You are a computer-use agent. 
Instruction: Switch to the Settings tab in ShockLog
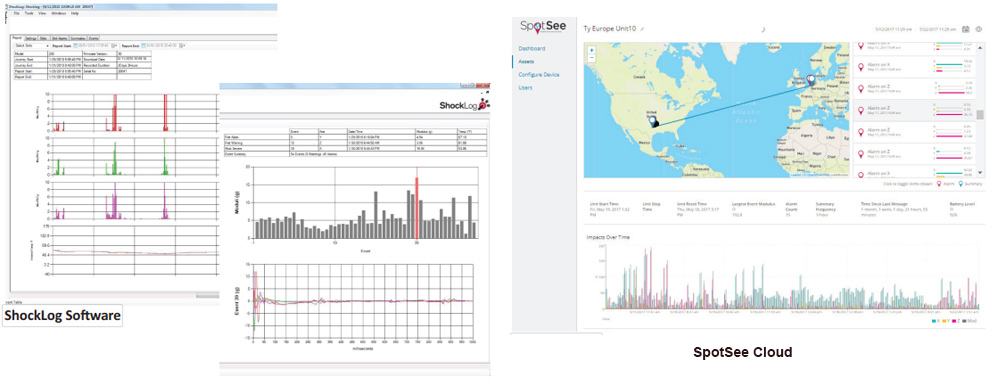(31, 38)
